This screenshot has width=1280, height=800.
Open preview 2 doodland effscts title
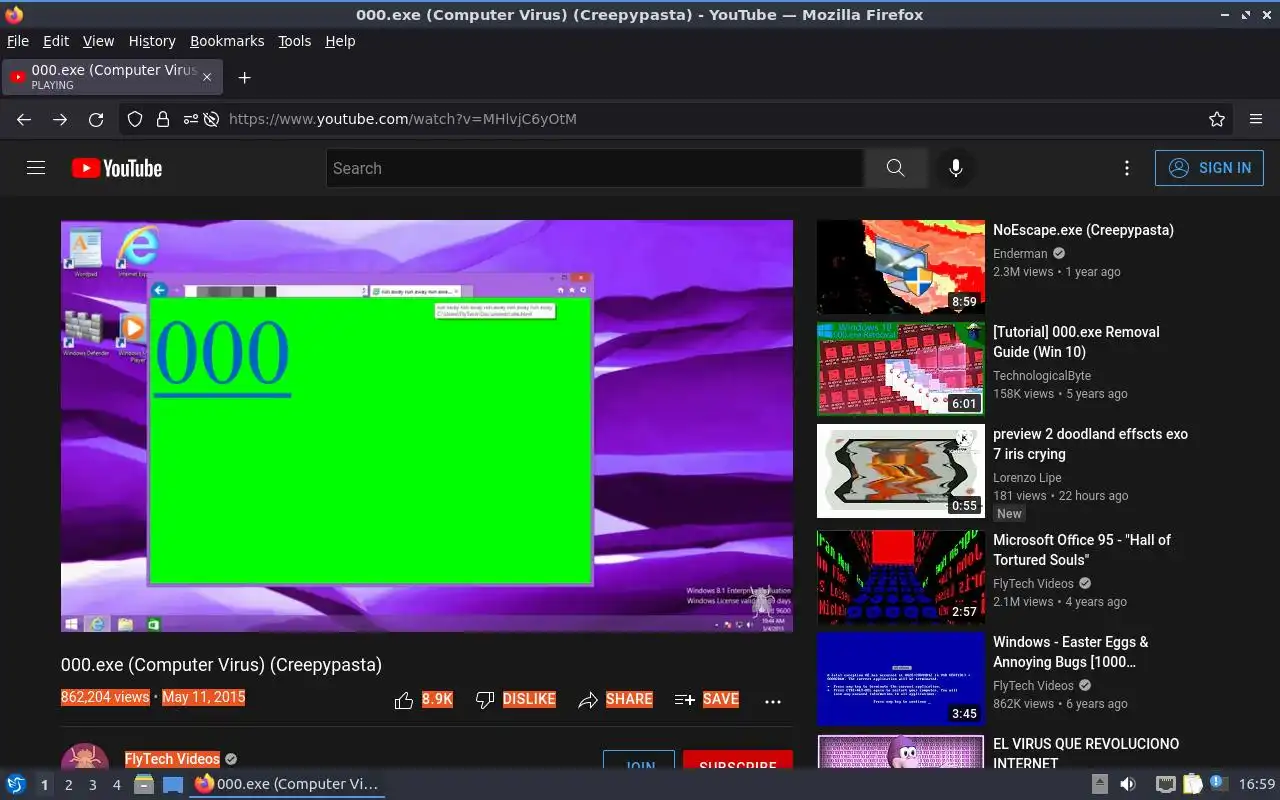pos(1090,444)
